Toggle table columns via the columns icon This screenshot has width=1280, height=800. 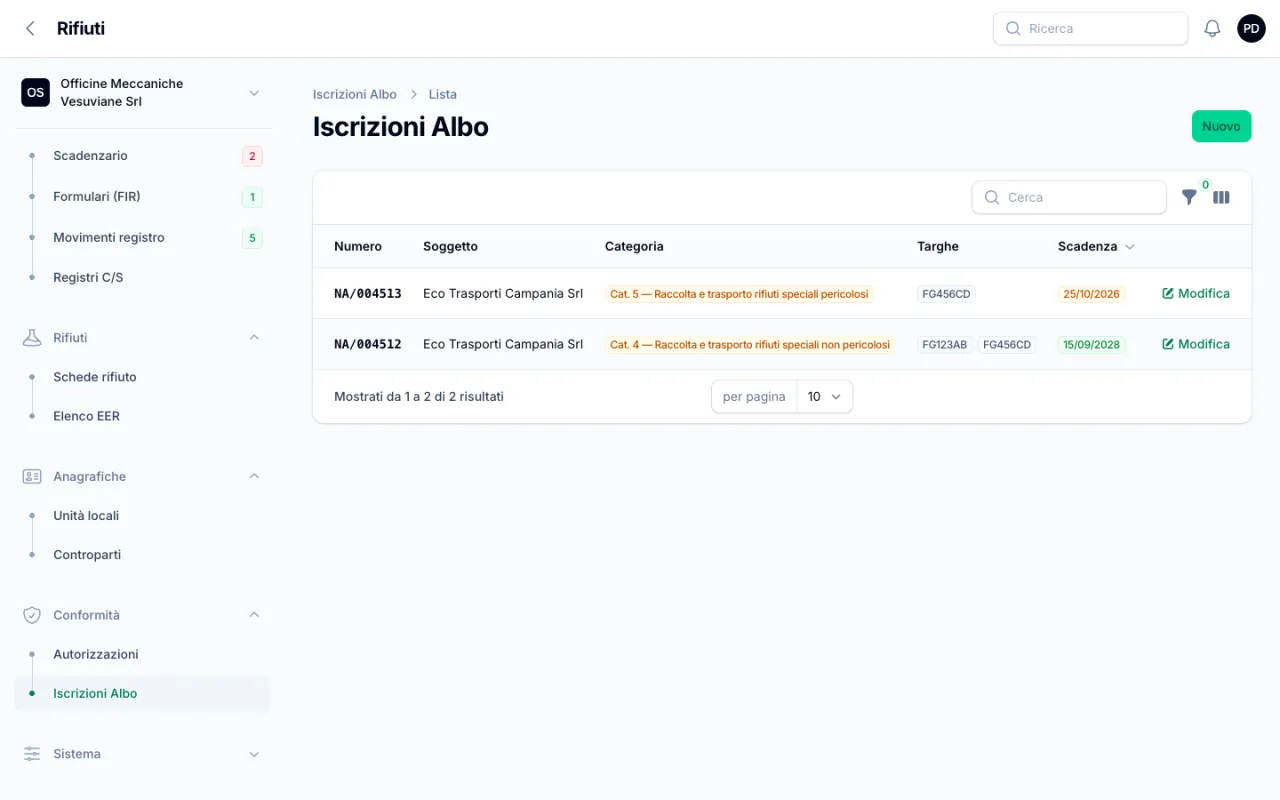click(x=1221, y=197)
